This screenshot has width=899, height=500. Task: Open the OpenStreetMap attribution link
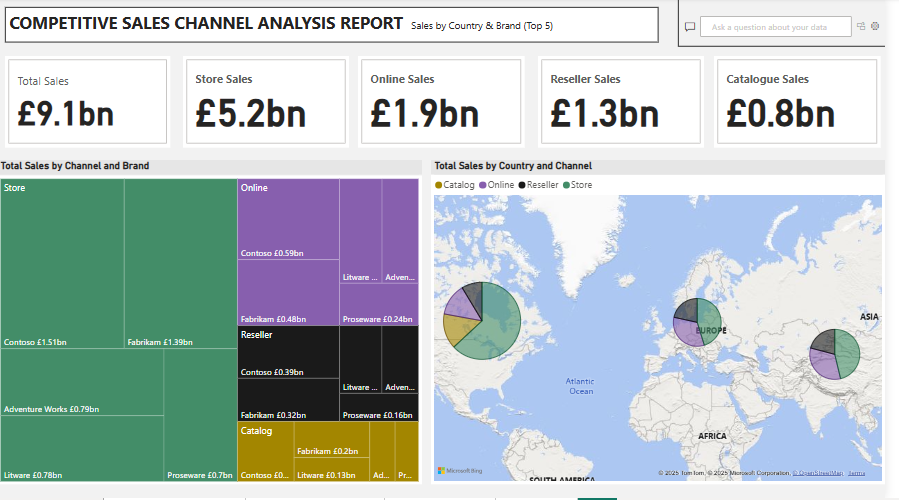816,473
